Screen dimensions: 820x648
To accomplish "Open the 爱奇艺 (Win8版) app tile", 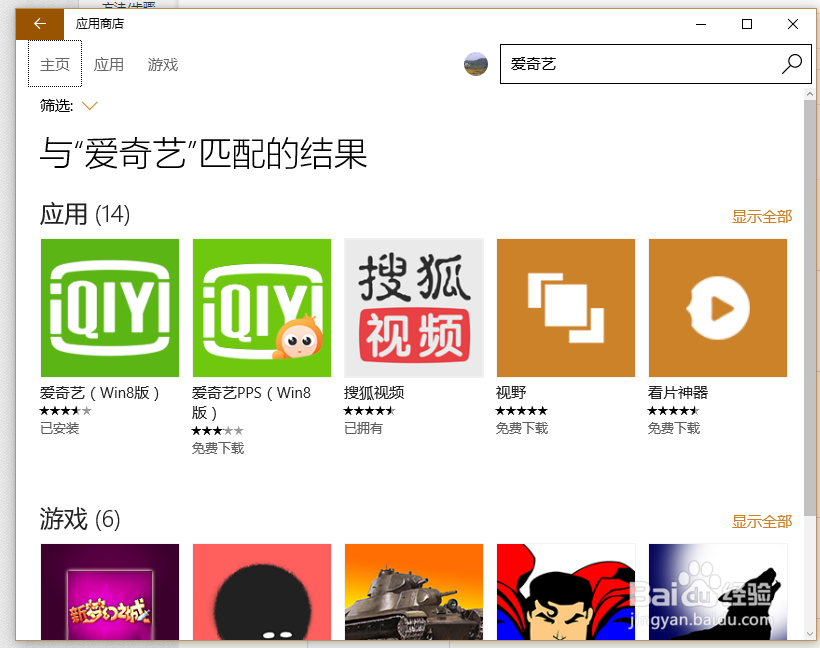I will [x=110, y=308].
